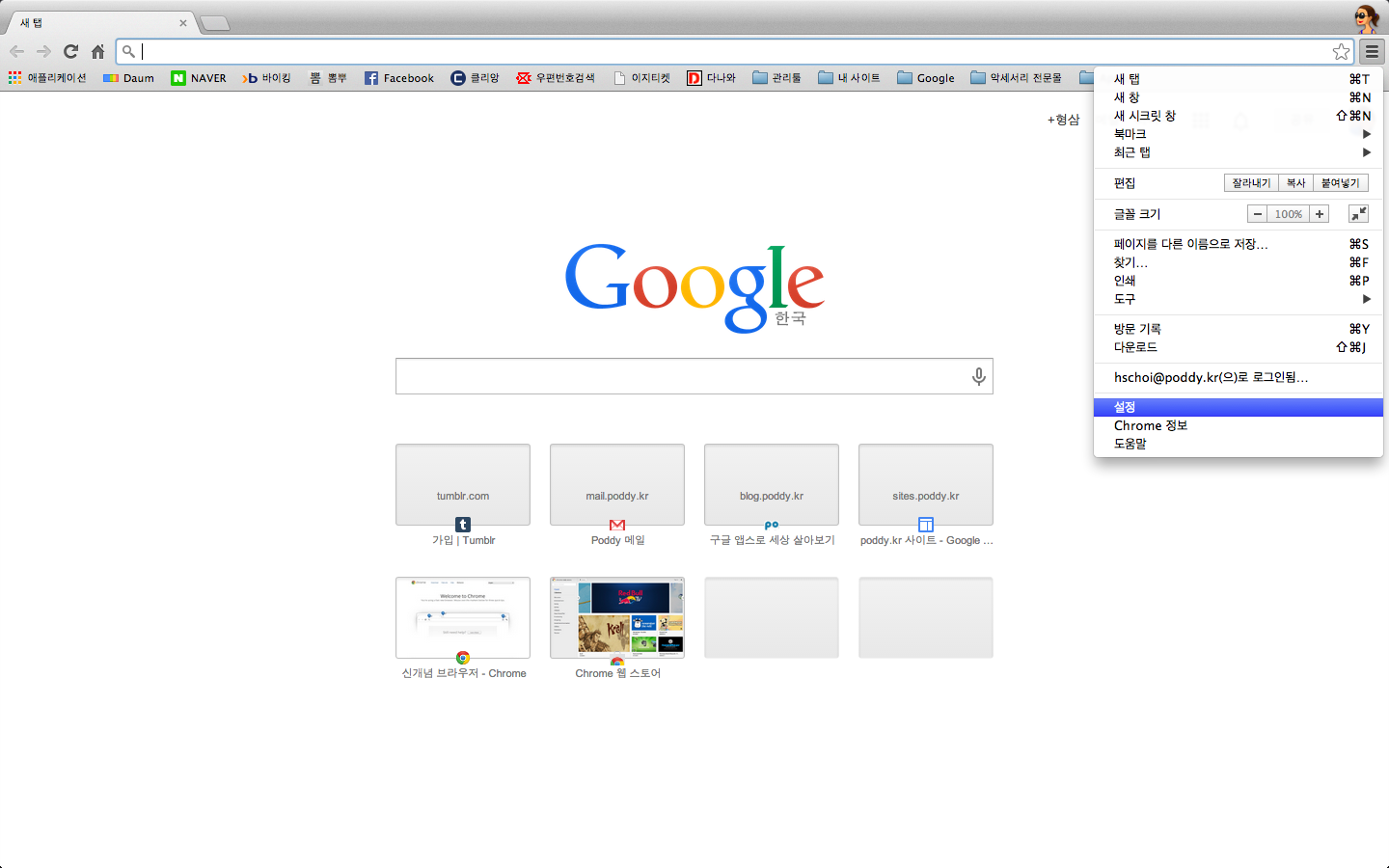Open the mail.poddy.kr thumbnail
Image resolution: width=1389 pixels, height=868 pixels.
(x=617, y=485)
